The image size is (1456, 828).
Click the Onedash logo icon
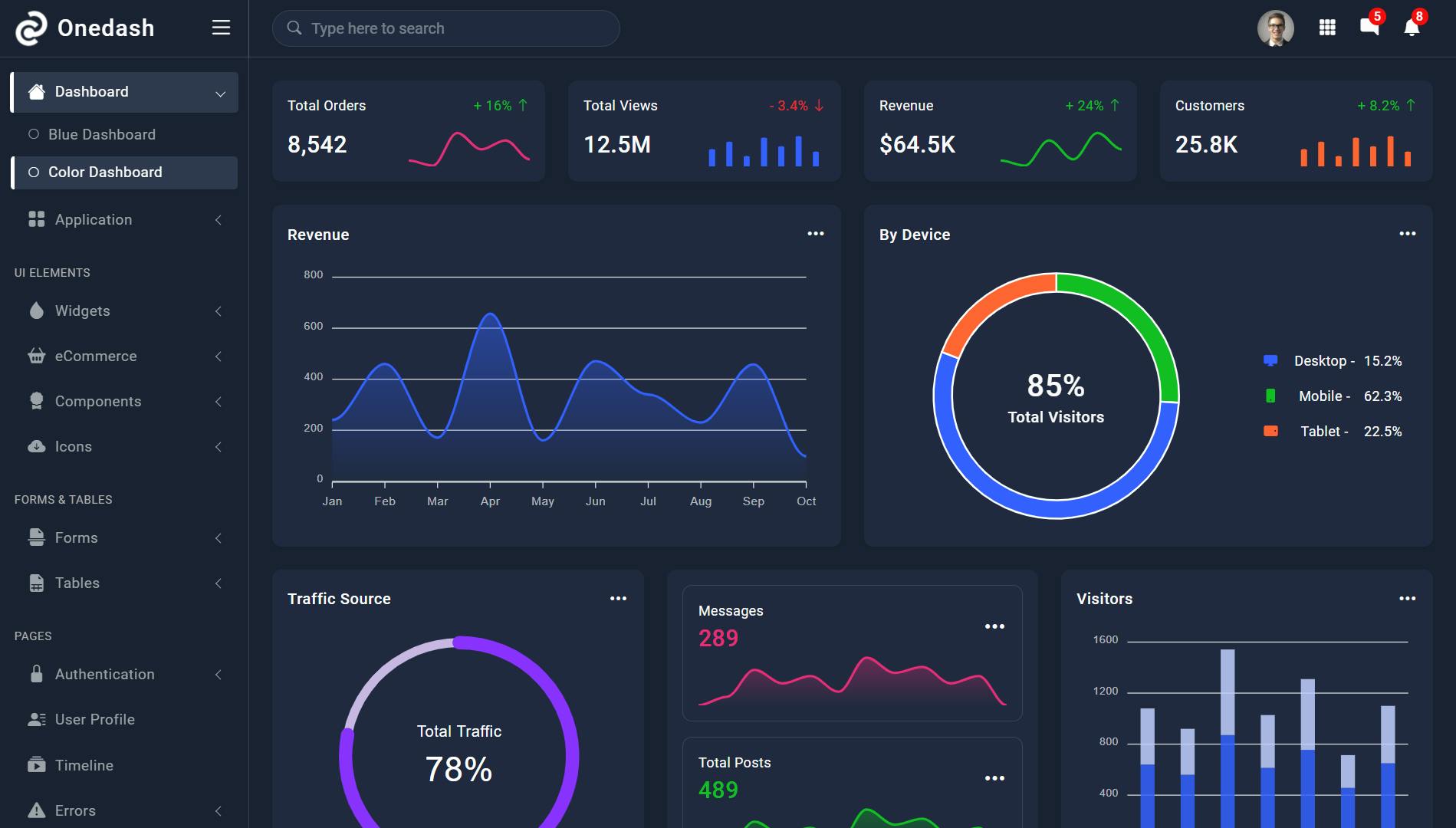31,28
